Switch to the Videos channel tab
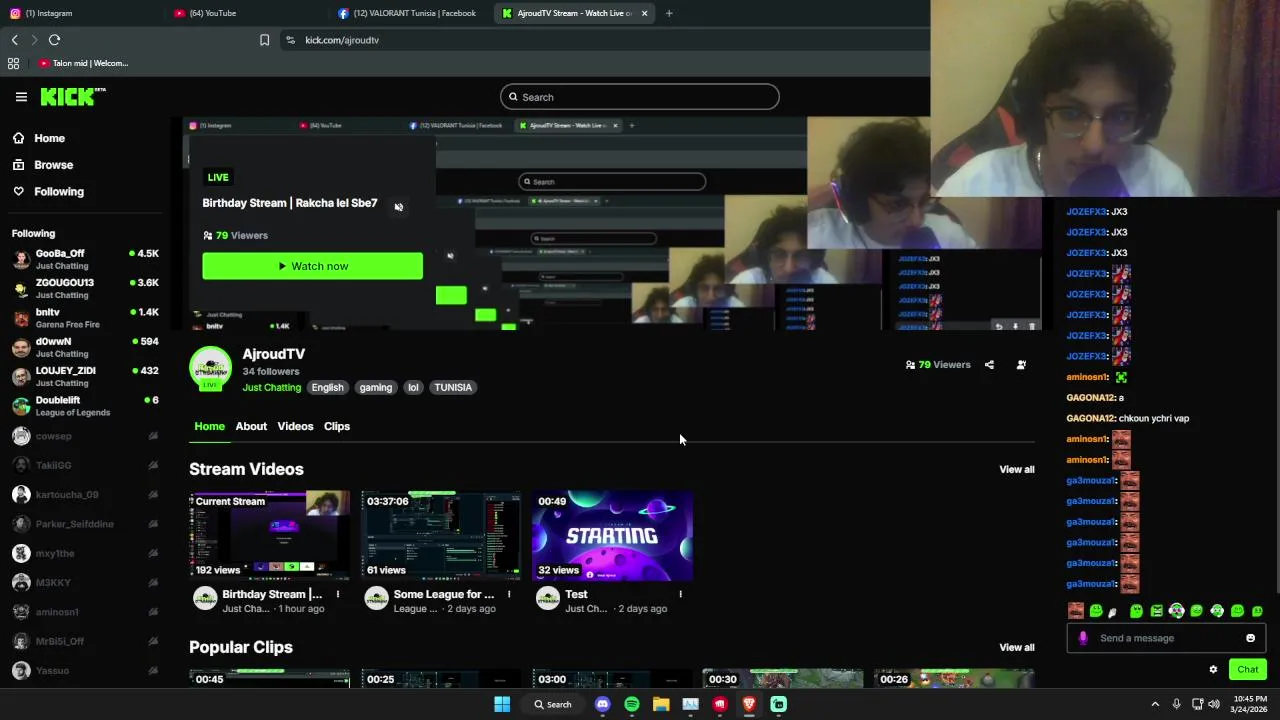Image resolution: width=1280 pixels, height=720 pixels. point(295,426)
